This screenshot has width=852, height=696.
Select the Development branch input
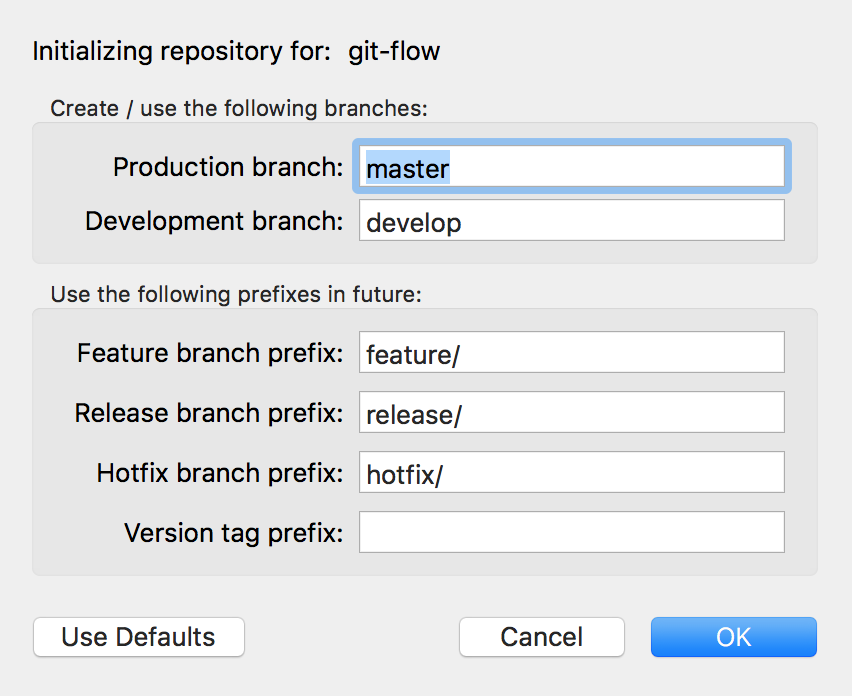click(570, 221)
